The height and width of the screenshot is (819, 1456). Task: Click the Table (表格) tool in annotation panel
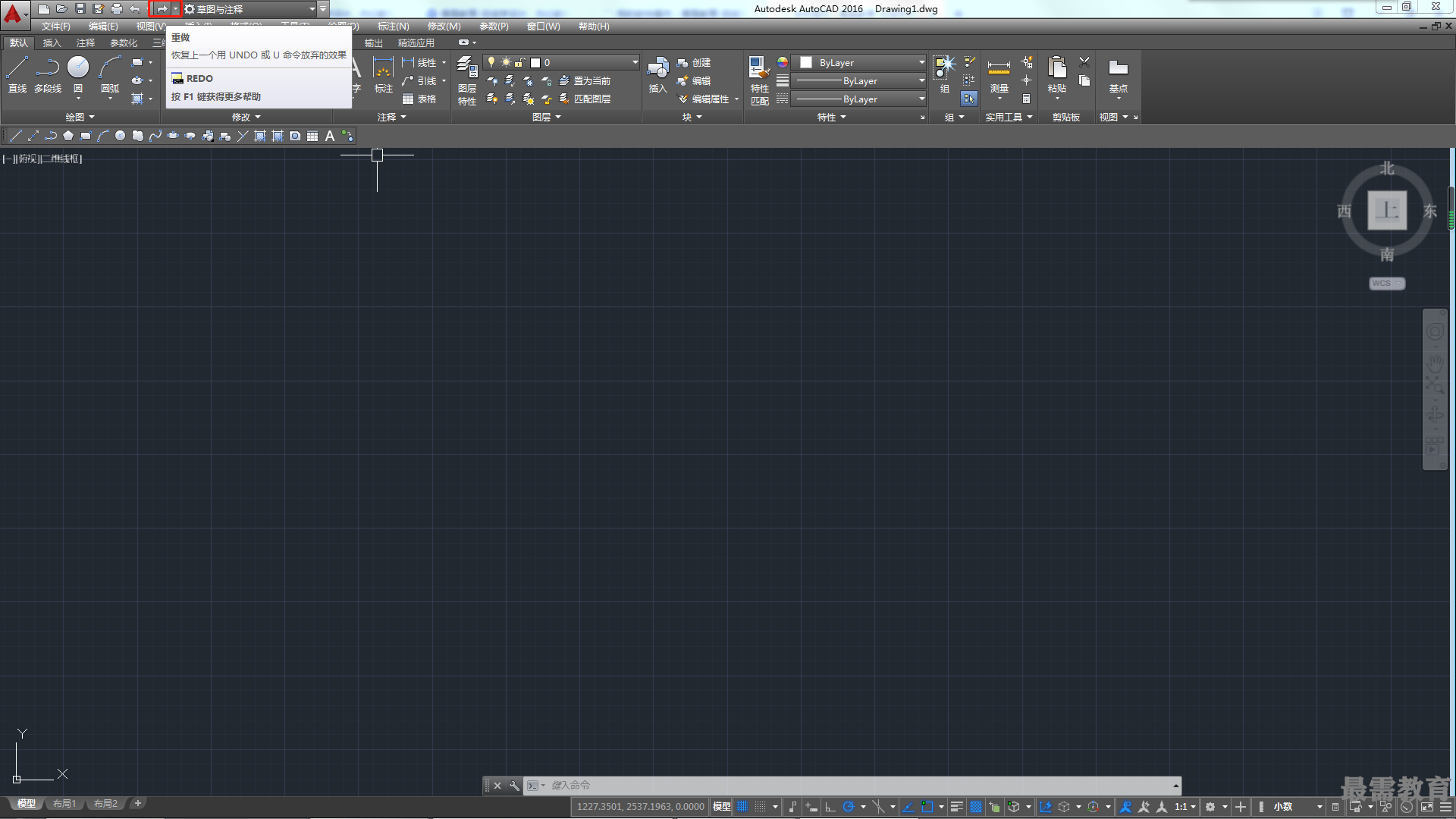coord(419,99)
